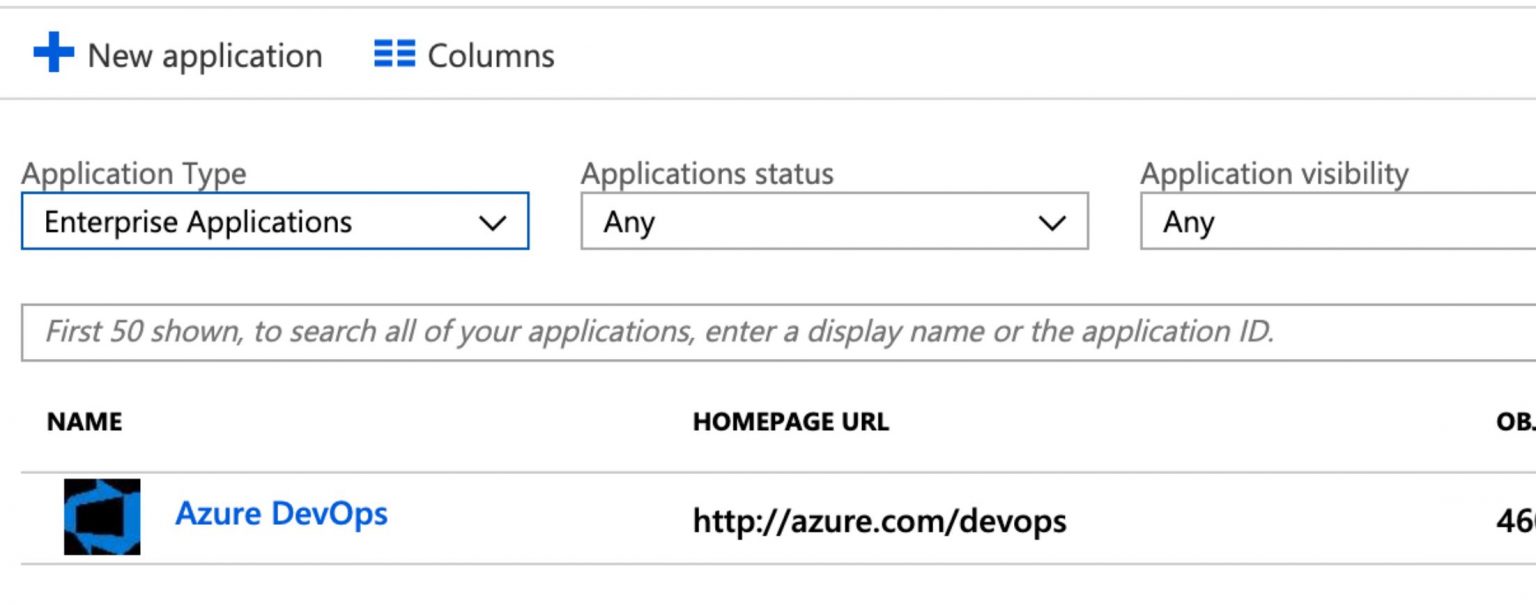Click the homepage URL http://azure.com/devops
The height and width of the screenshot is (605, 1536).
[879, 520]
